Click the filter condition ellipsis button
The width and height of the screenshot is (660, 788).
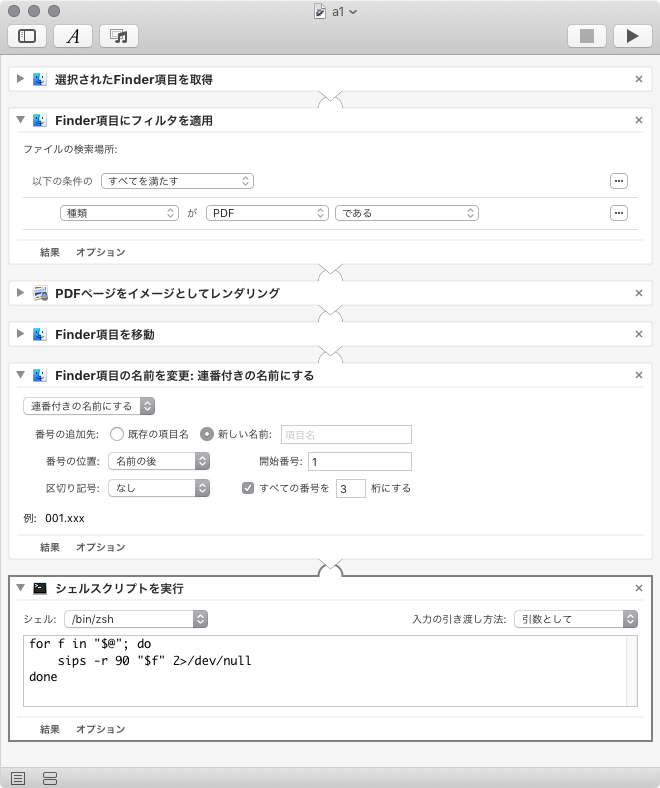coord(619,213)
